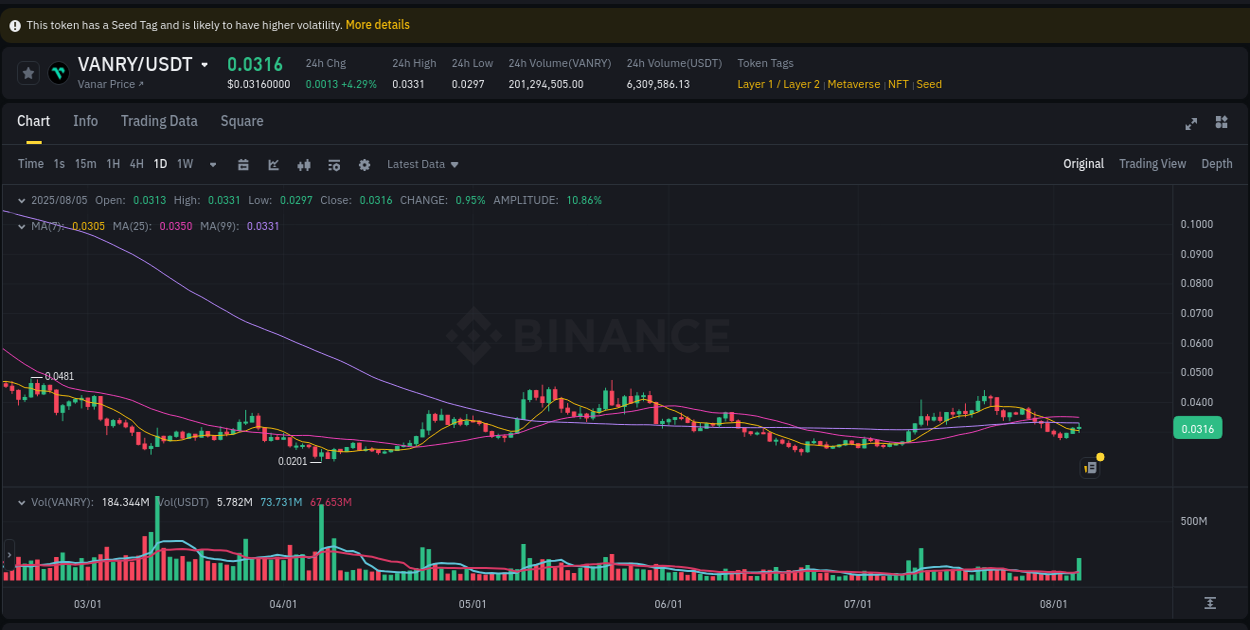Switch to the Depth chart view
The height and width of the screenshot is (630, 1250).
coord(1216,163)
